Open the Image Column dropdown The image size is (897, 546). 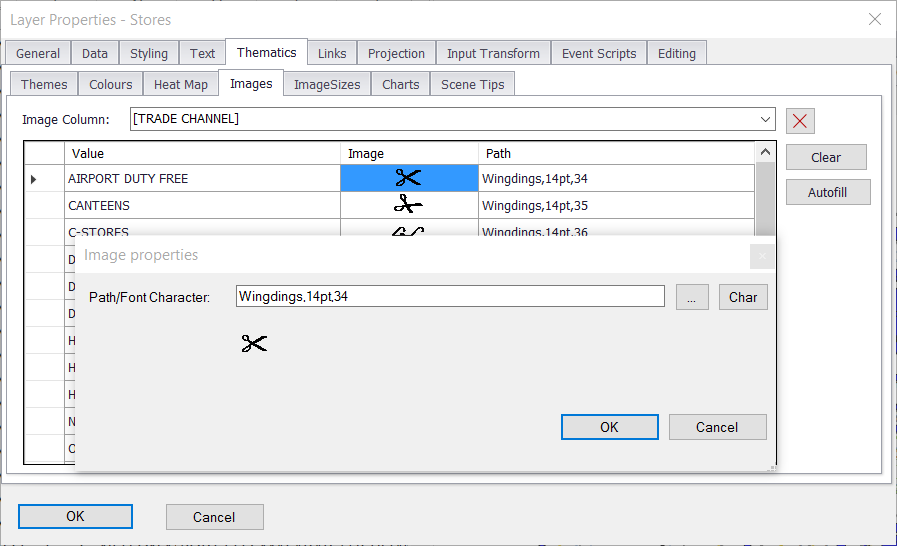765,120
